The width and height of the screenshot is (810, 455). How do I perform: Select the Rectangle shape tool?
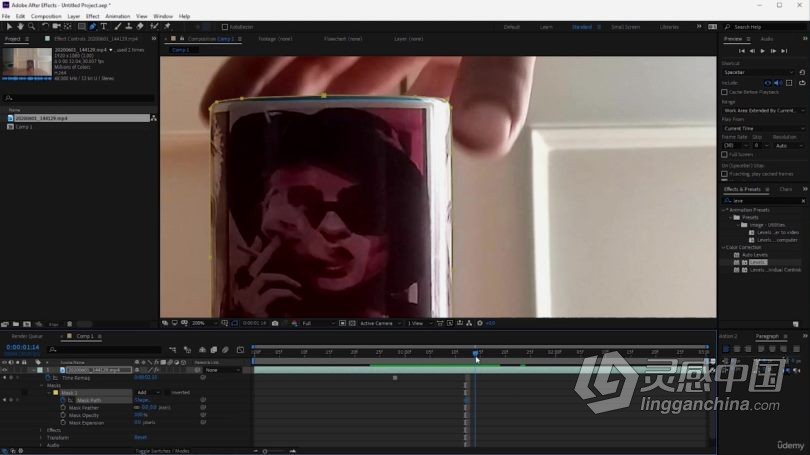coord(82,26)
